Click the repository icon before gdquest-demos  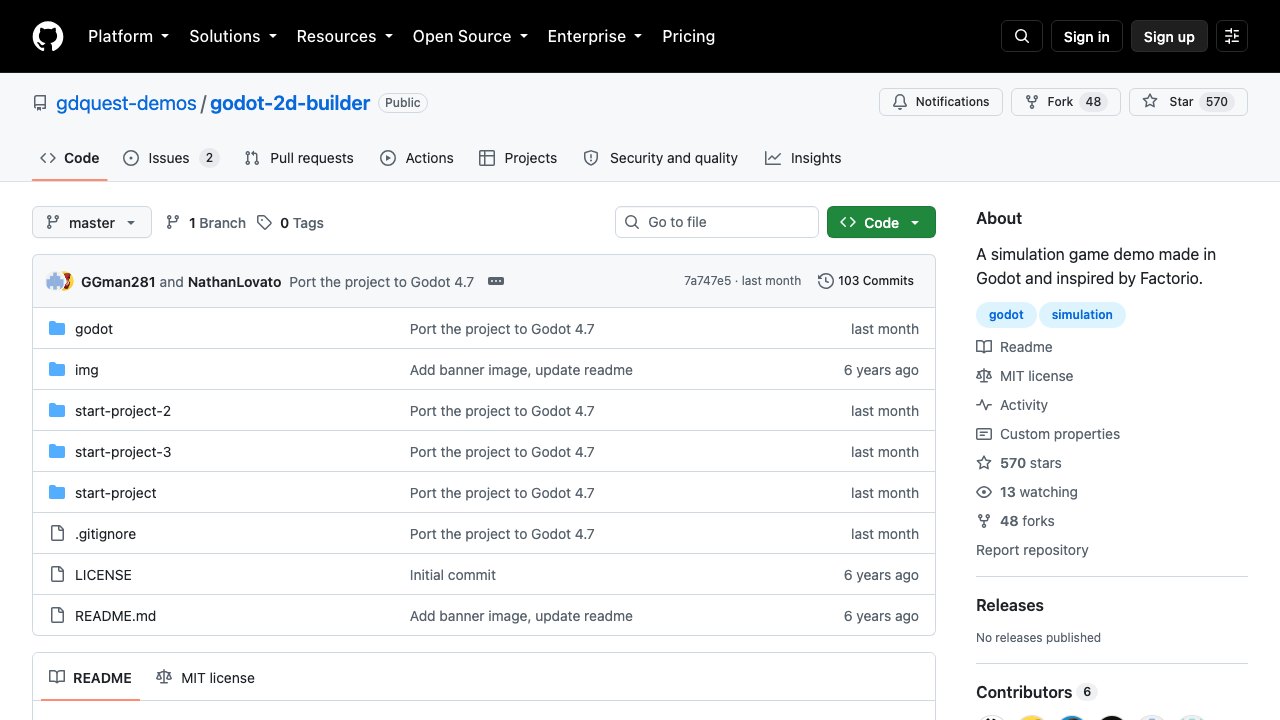pyautogui.click(x=40, y=103)
